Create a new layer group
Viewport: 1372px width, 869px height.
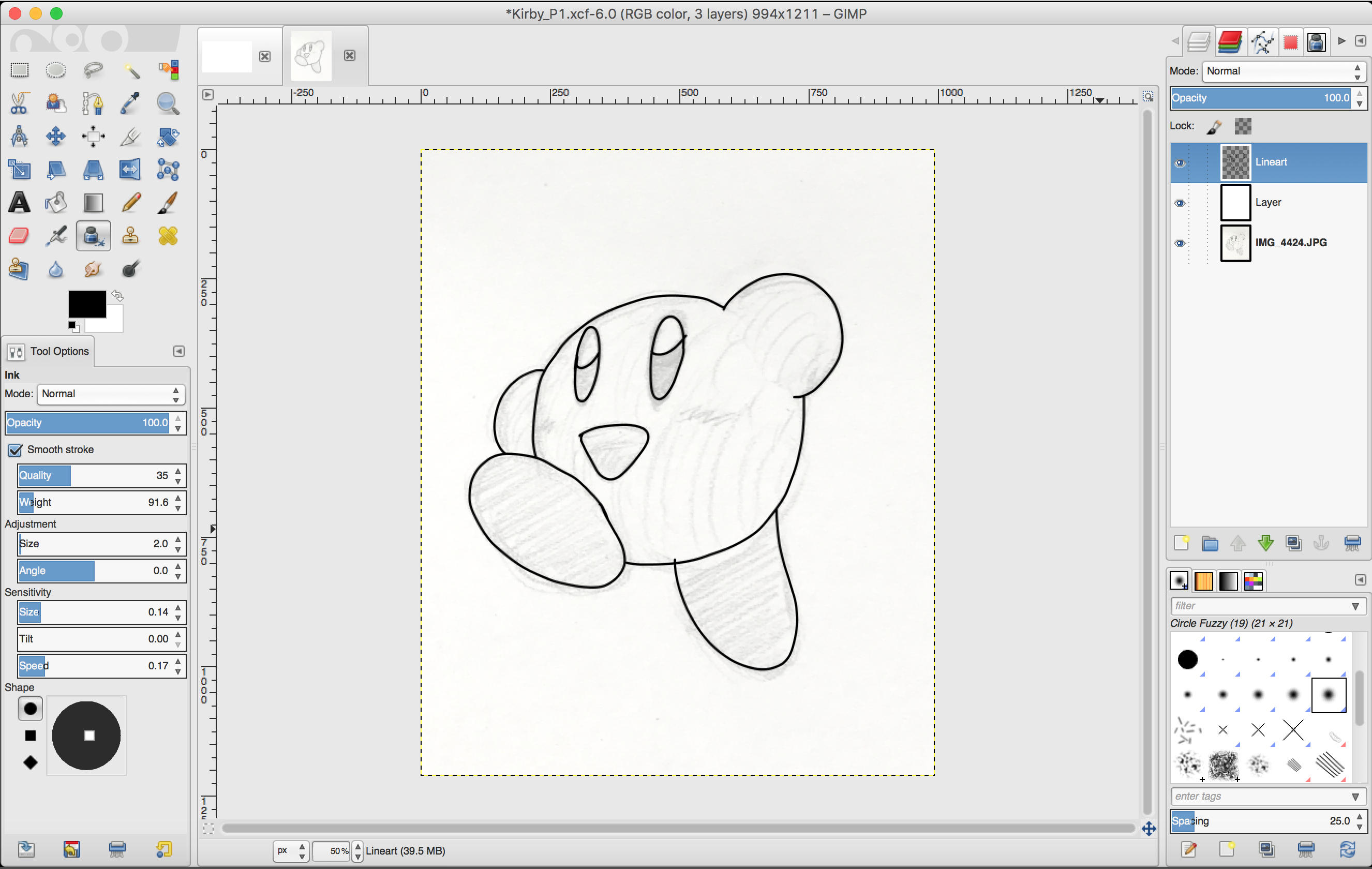pyautogui.click(x=1210, y=543)
